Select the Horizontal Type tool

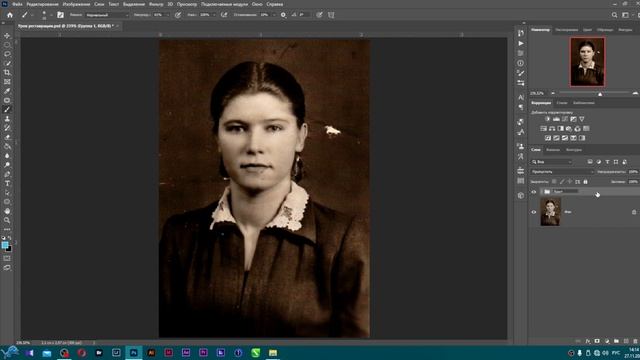coord(7,184)
